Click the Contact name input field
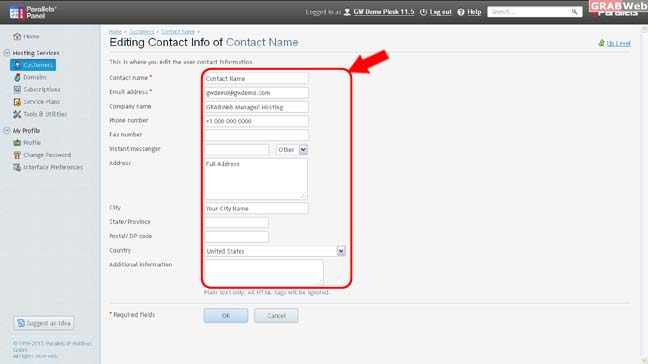 (256, 79)
